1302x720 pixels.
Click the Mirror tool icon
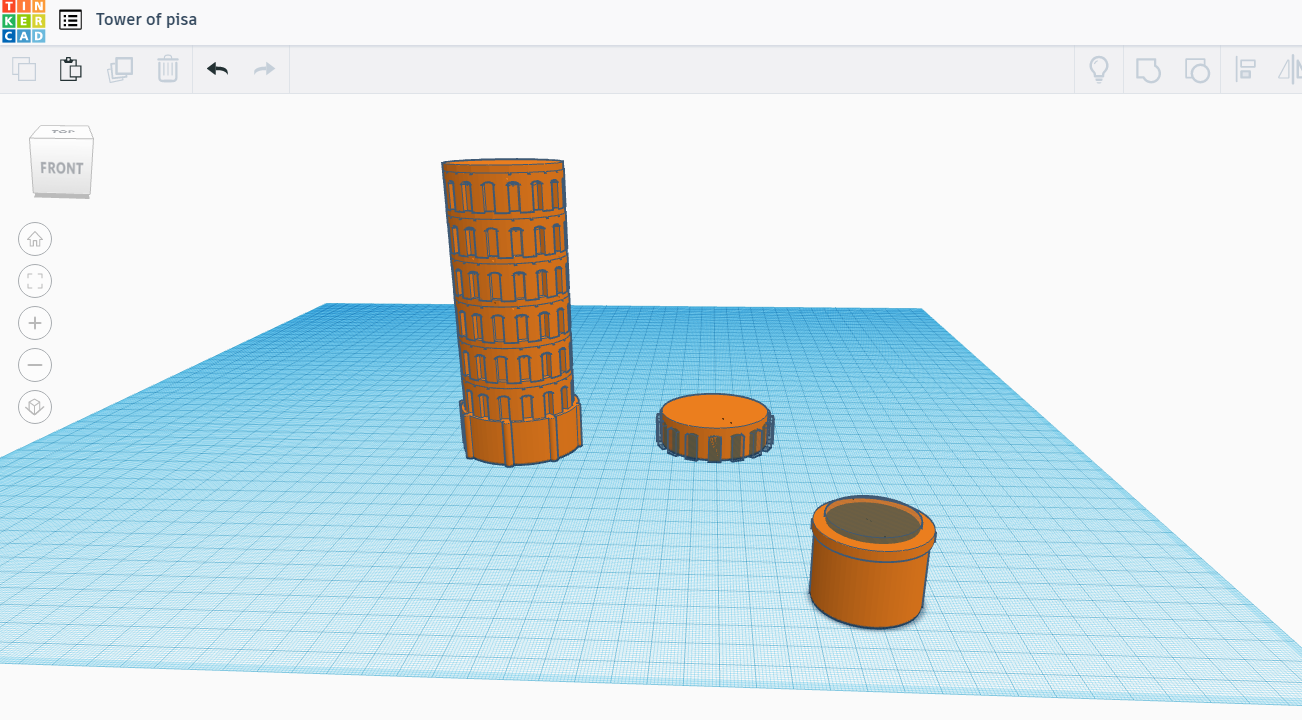(1289, 69)
